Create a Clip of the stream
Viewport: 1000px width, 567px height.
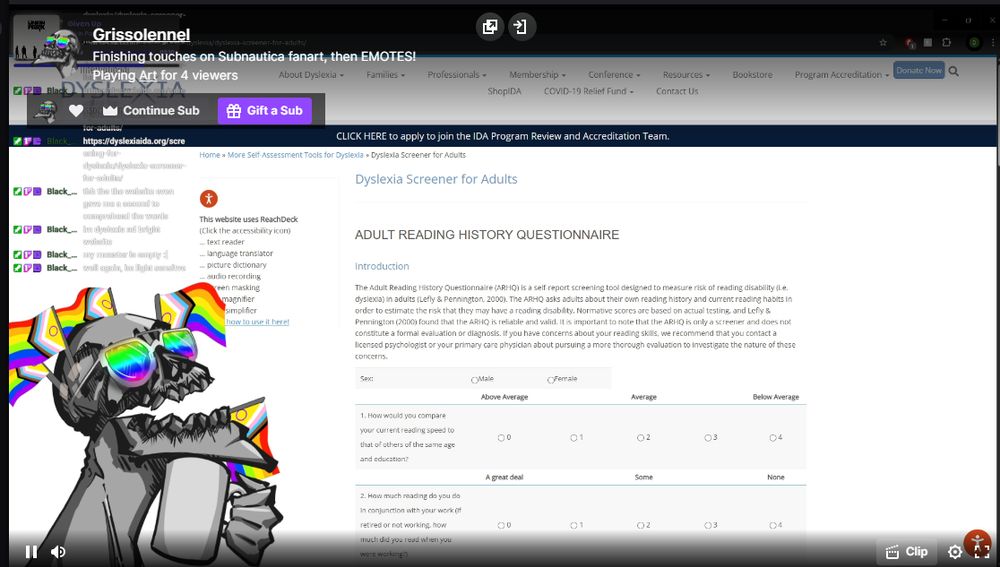(907, 552)
